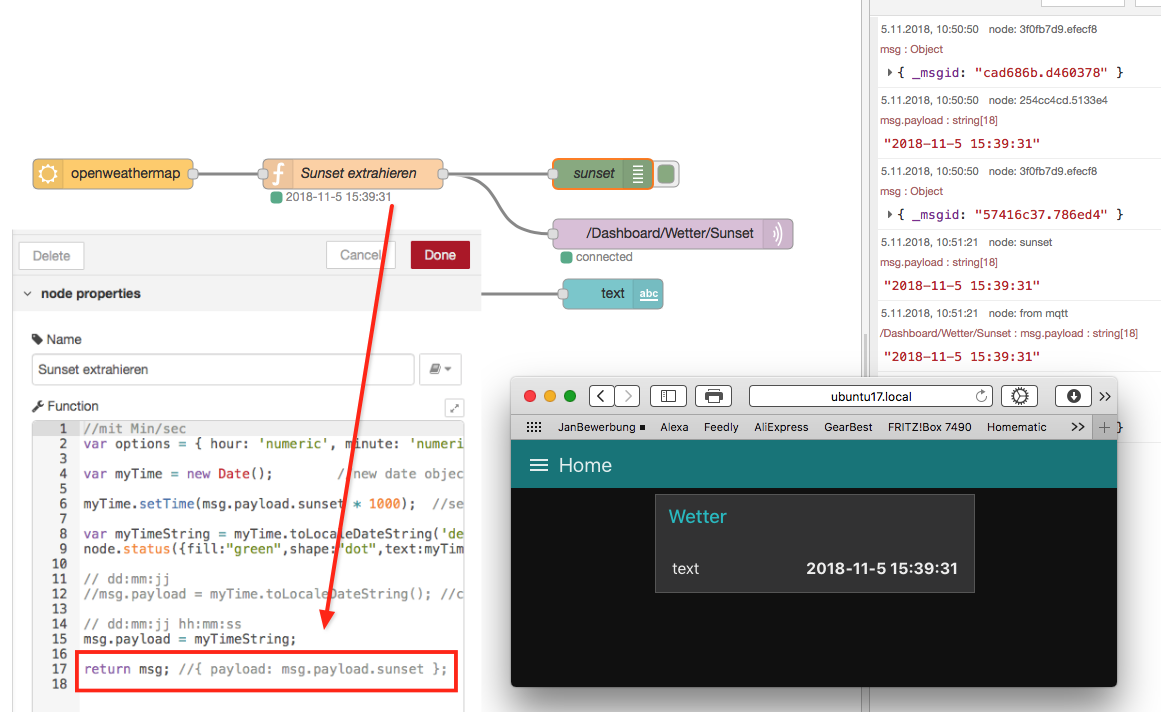Click the debug node name 'node: sunset'
The width and height of the screenshot is (1161, 712).
[x=1020, y=242]
